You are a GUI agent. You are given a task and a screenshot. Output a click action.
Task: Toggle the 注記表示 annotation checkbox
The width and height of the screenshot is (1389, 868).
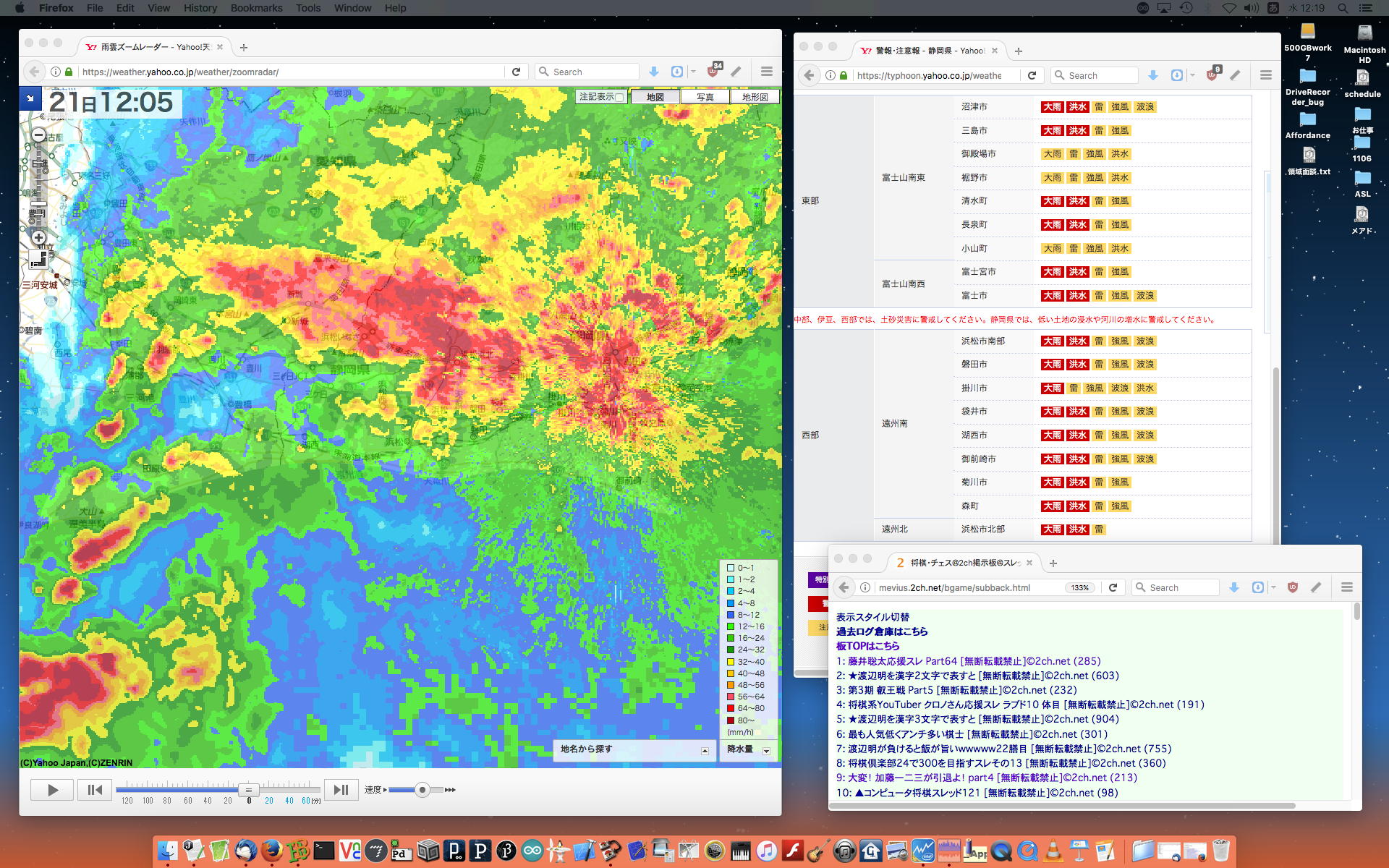[x=619, y=97]
